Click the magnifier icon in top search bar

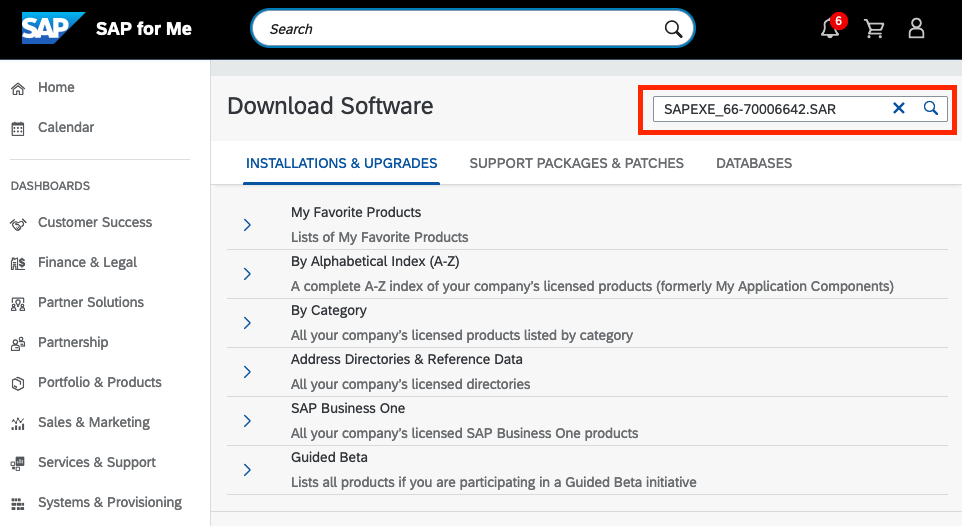(673, 29)
